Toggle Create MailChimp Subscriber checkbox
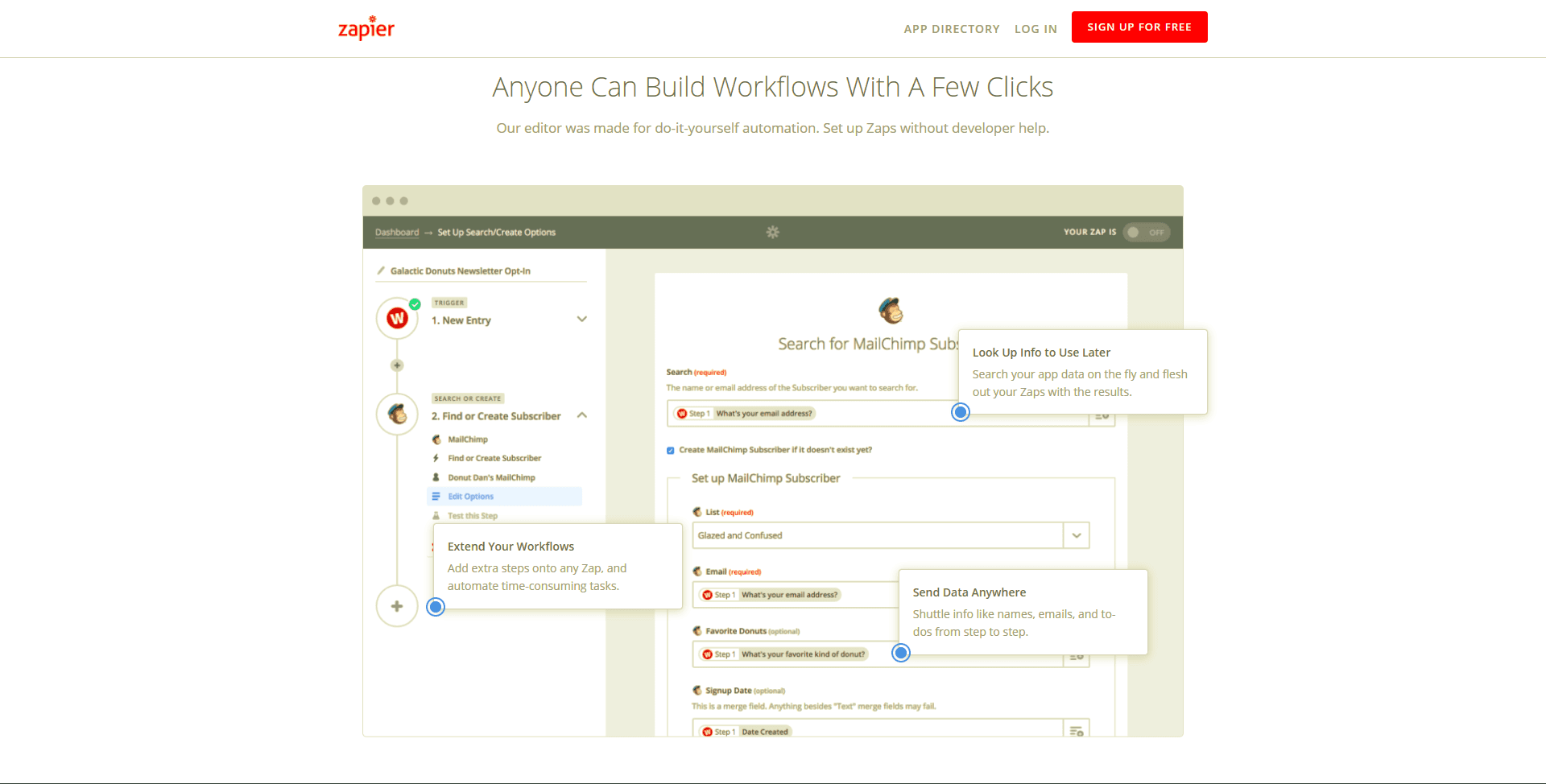Screen dimensions: 1546x784 pos(671,451)
